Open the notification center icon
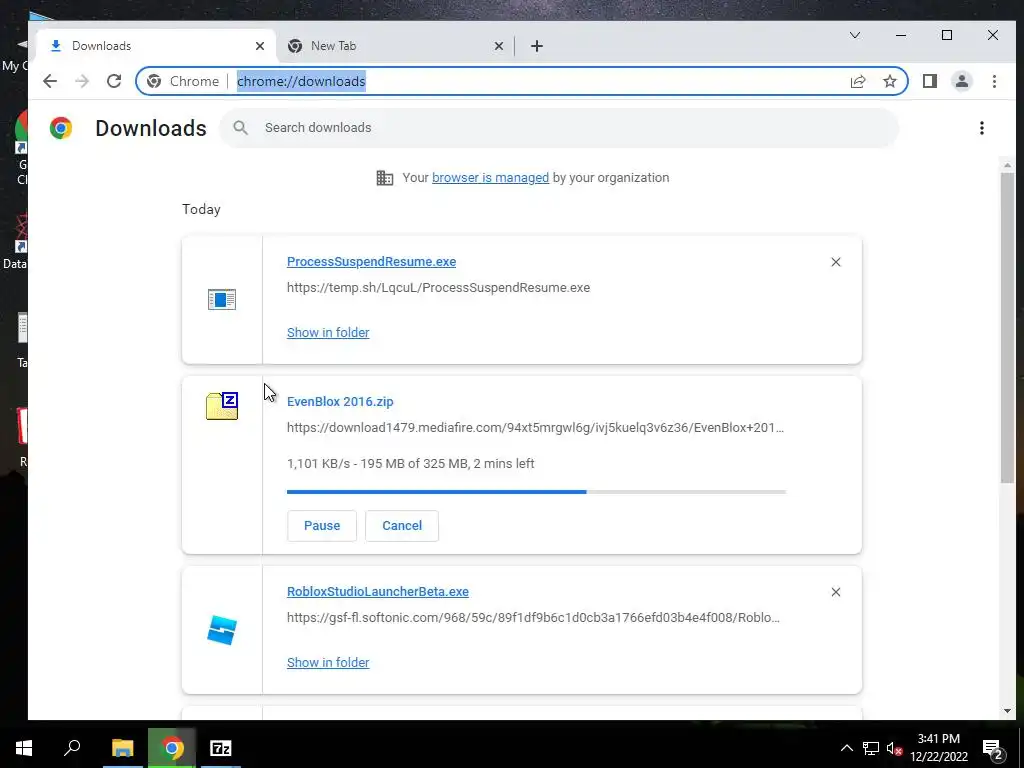1024x768 pixels. 992,749
